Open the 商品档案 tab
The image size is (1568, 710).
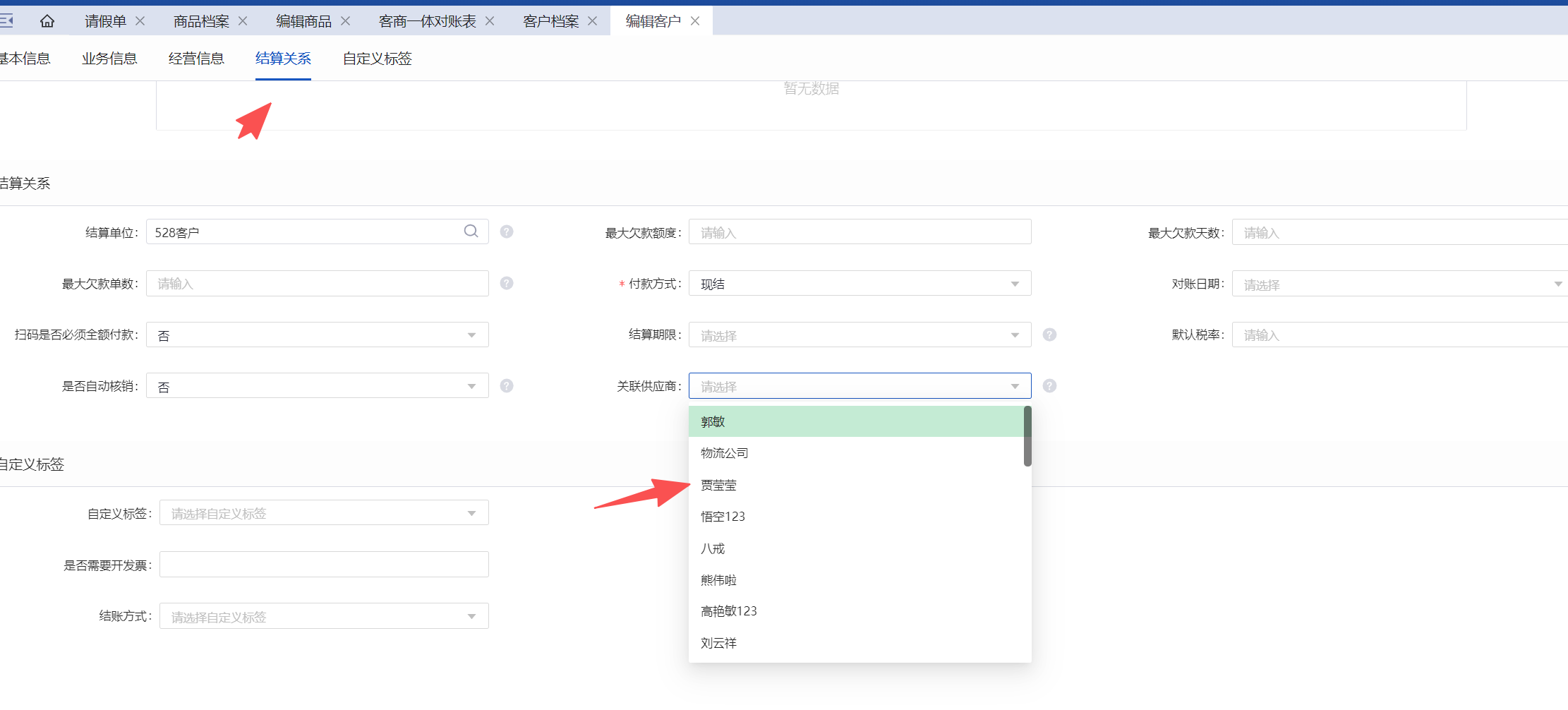201,21
